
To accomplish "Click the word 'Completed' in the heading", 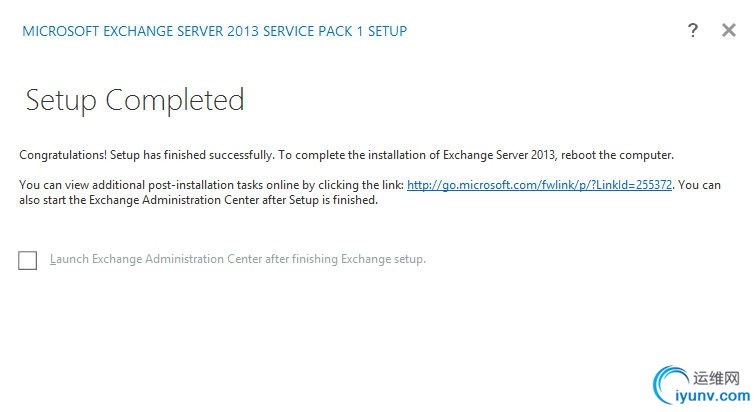I will pyautogui.click(x=175, y=101).
